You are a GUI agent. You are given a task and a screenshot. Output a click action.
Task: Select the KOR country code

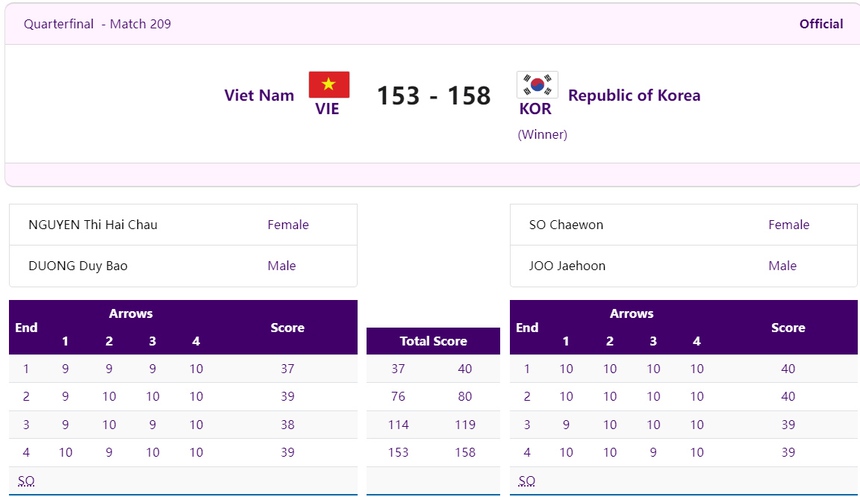click(x=535, y=109)
